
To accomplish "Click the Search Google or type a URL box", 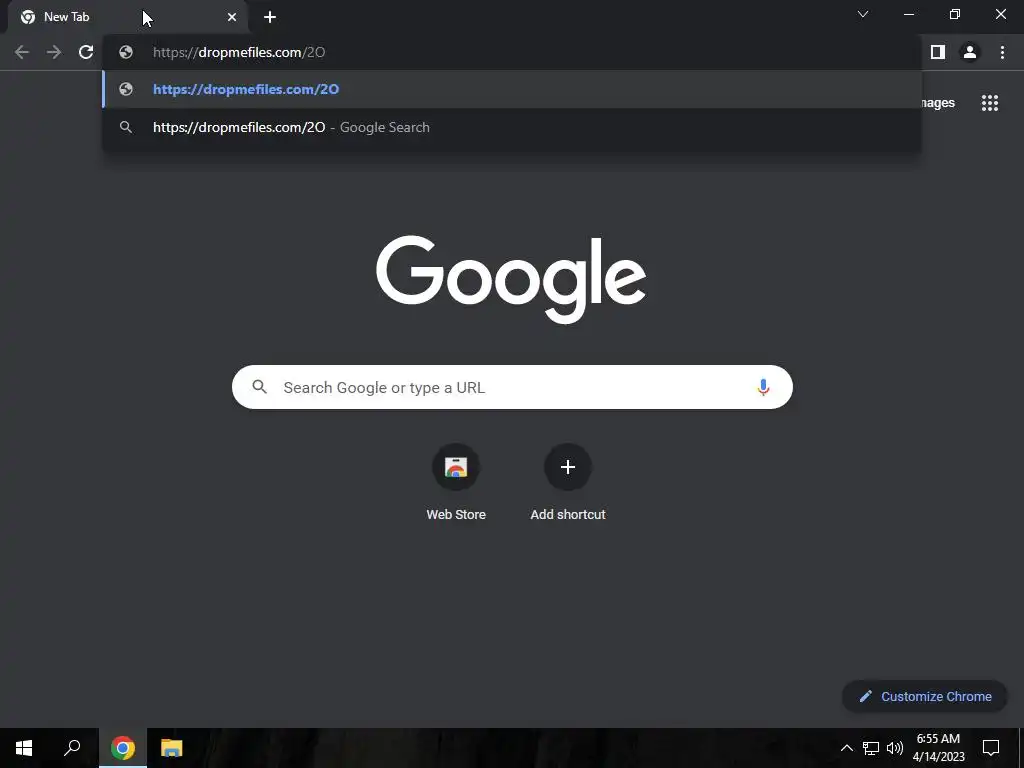I will (x=512, y=387).
